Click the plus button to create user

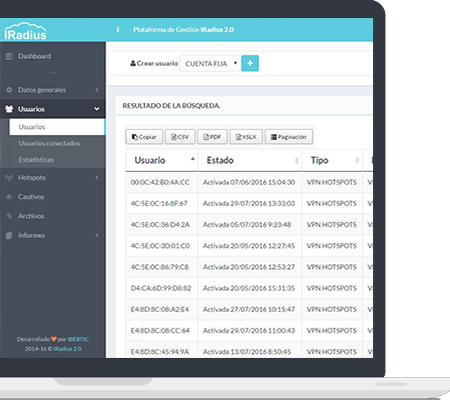(x=250, y=63)
